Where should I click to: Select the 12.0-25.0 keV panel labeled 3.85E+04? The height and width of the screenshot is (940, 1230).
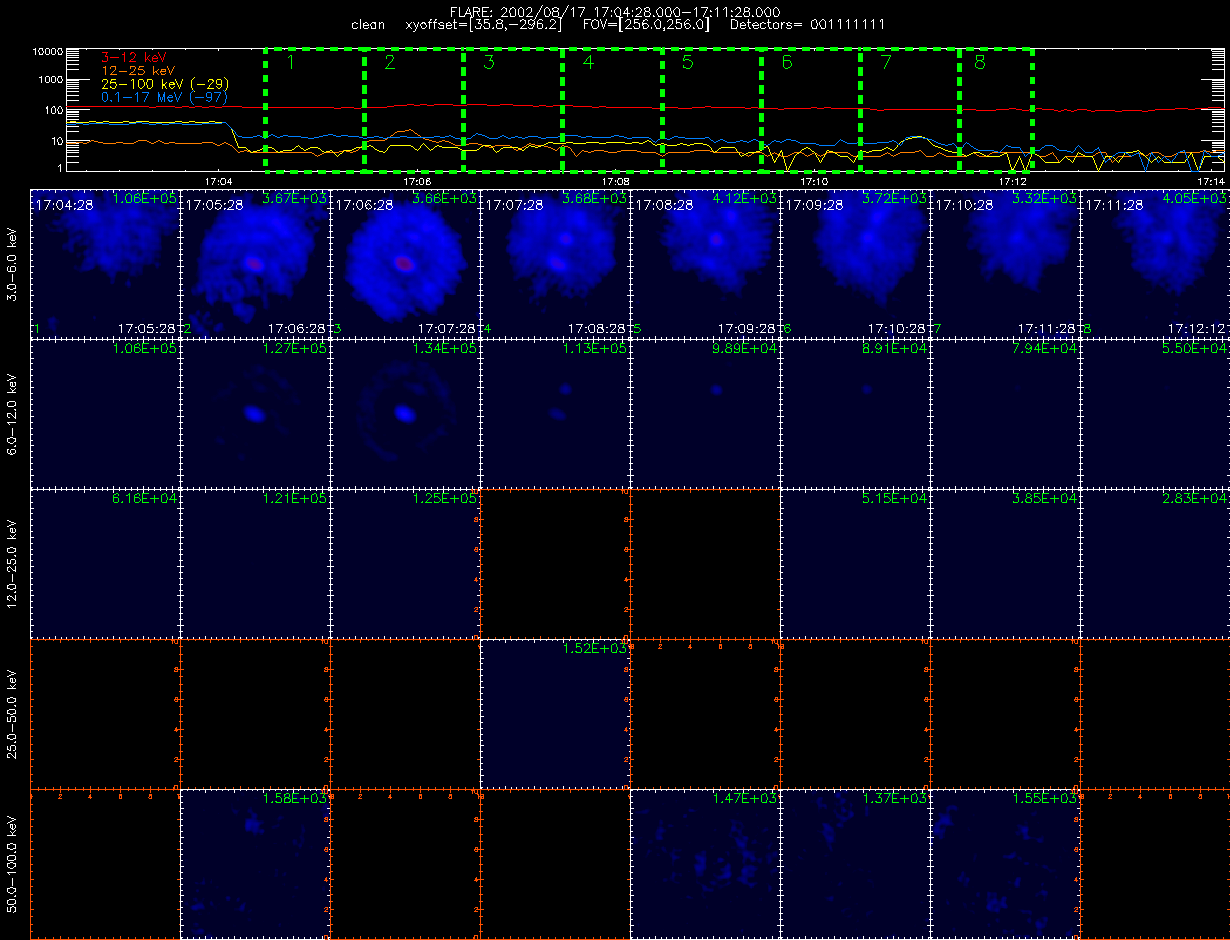pos(1005,563)
